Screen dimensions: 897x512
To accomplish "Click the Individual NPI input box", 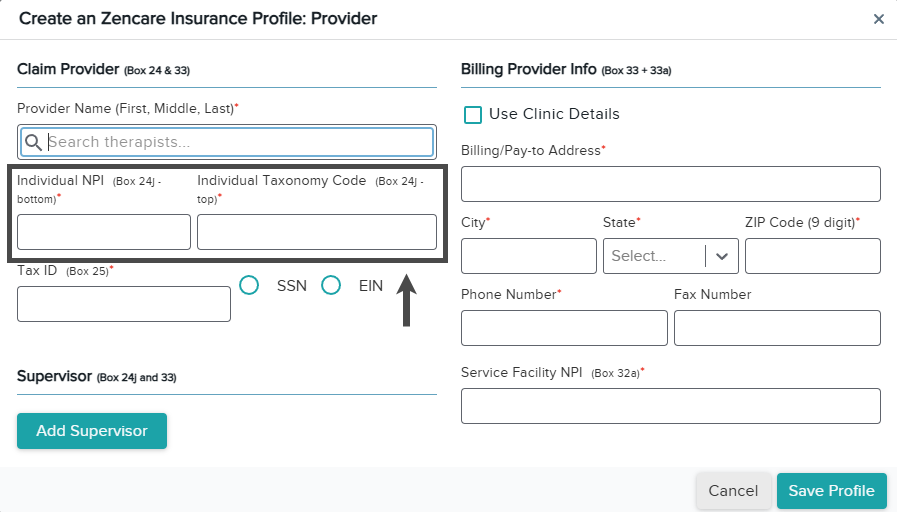I will point(104,232).
